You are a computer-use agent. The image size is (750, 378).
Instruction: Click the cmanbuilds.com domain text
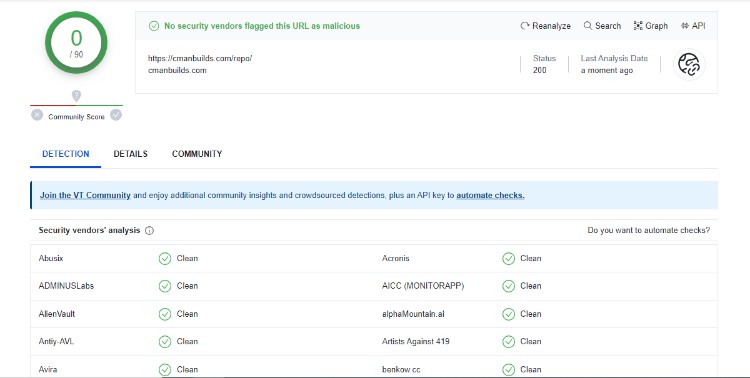(177, 70)
